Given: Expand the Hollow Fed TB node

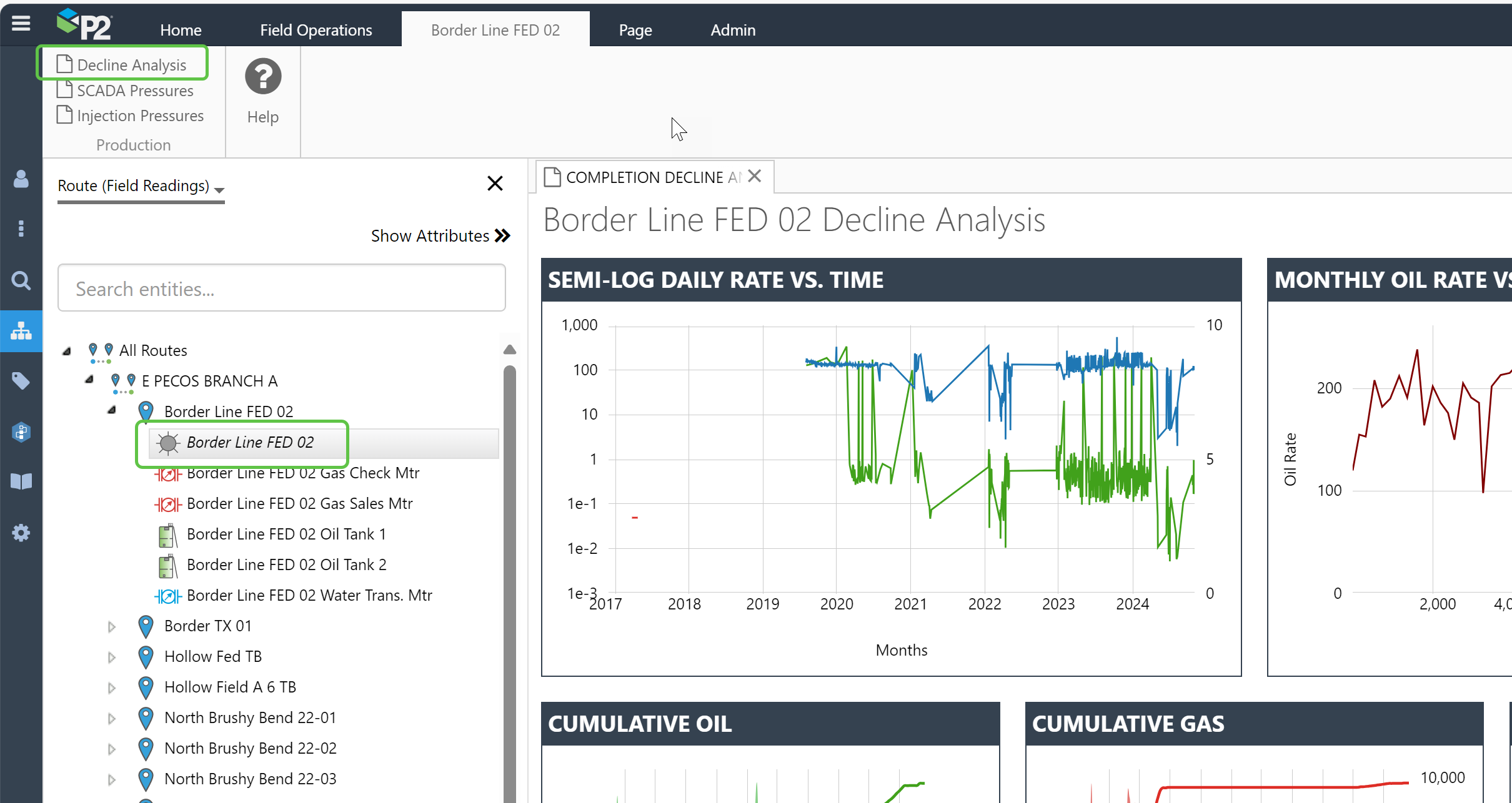Looking at the screenshot, I should click(x=112, y=657).
